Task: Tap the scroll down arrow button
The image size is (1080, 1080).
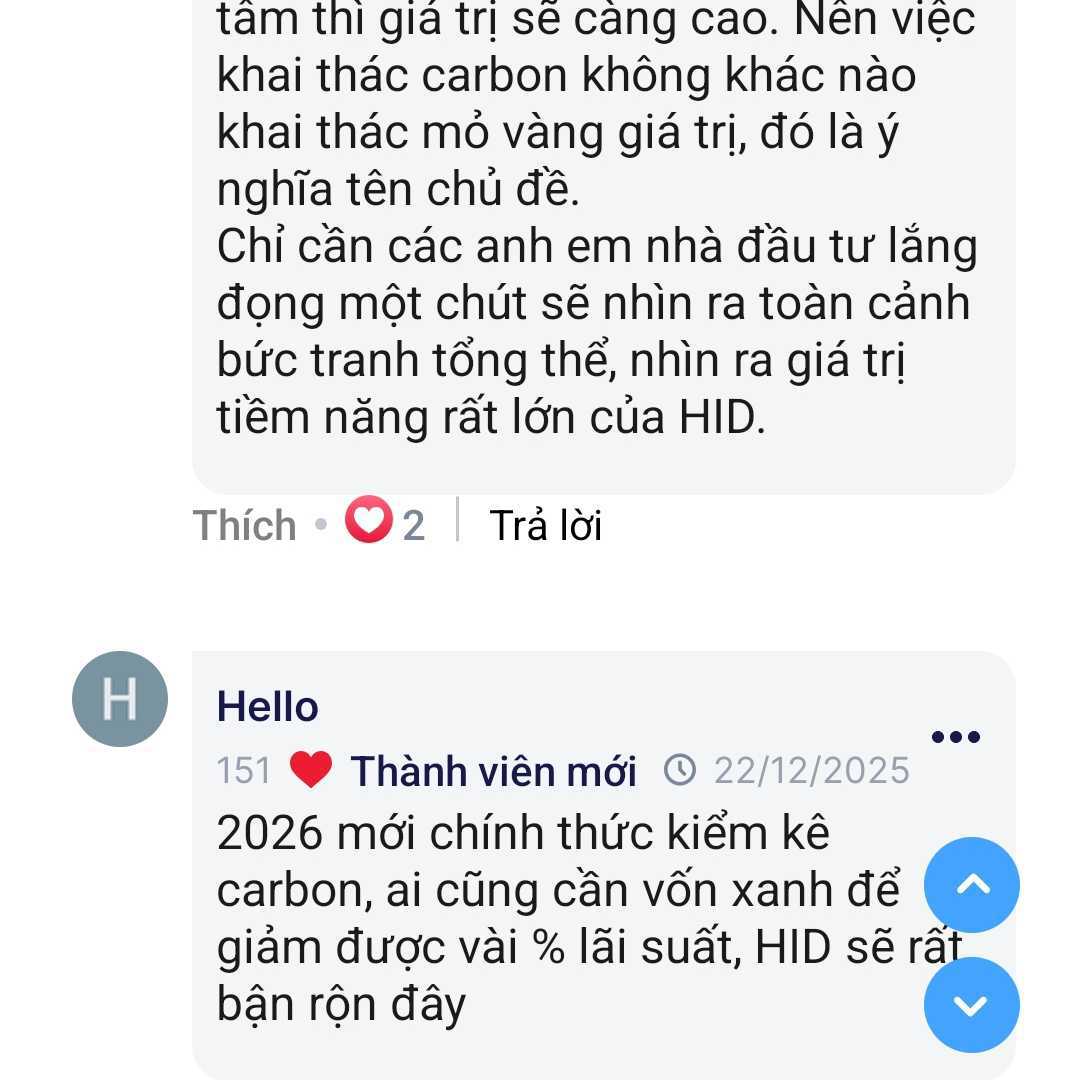Action: [971, 1005]
